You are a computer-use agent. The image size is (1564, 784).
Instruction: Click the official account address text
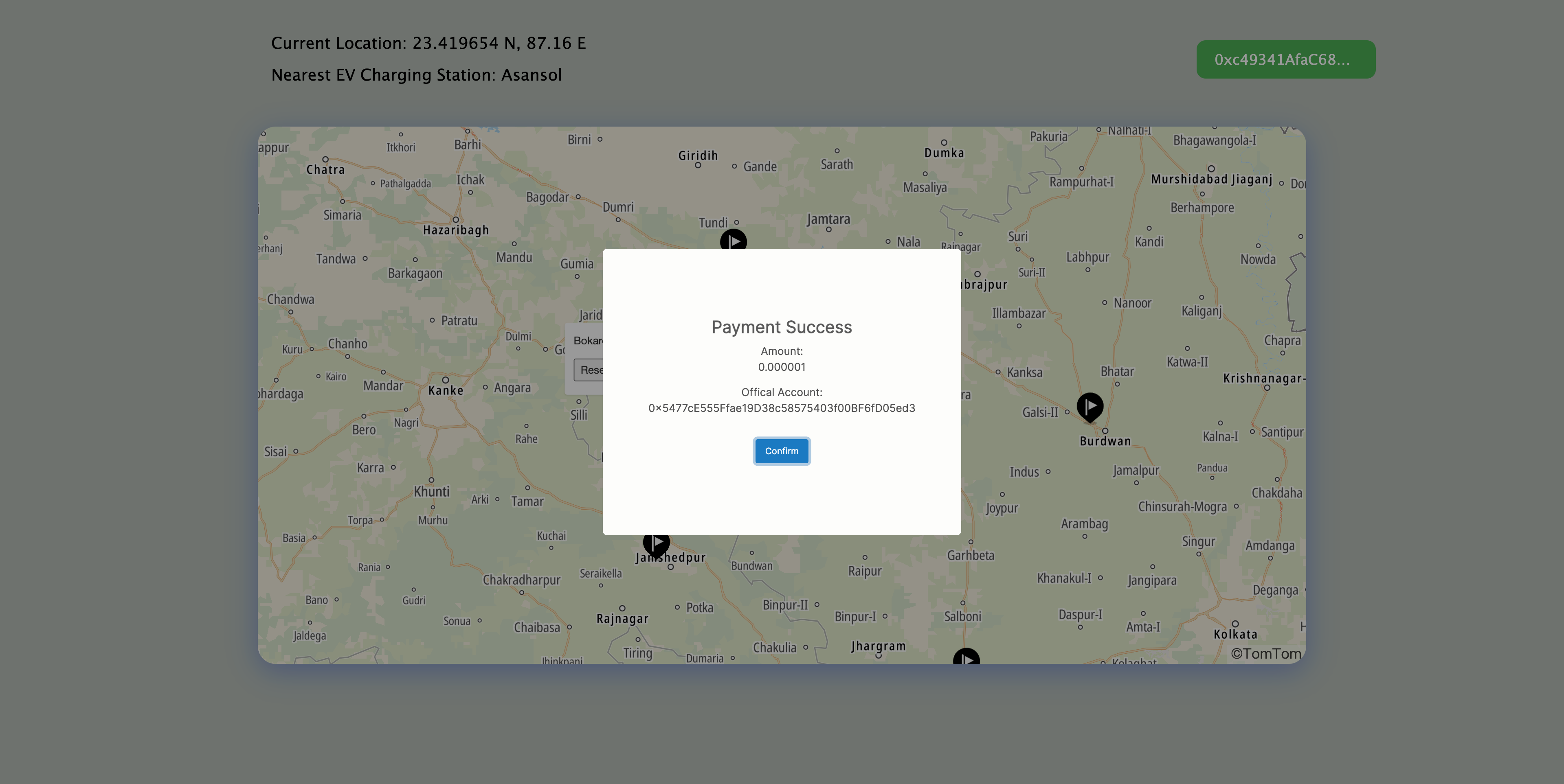[782, 408]
